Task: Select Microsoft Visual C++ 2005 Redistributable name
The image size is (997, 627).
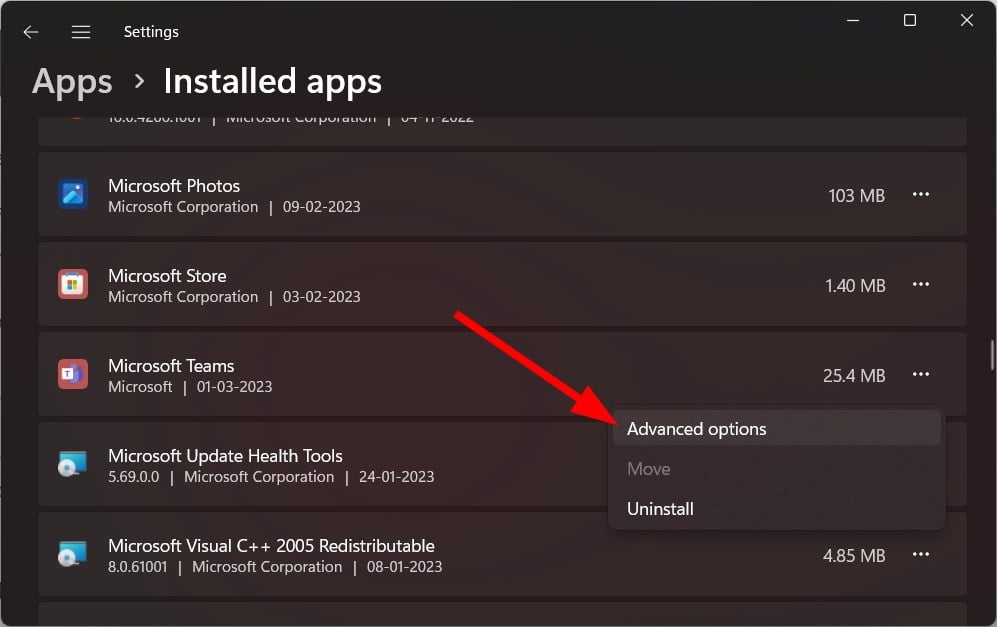Action: [x=272, y=546]
